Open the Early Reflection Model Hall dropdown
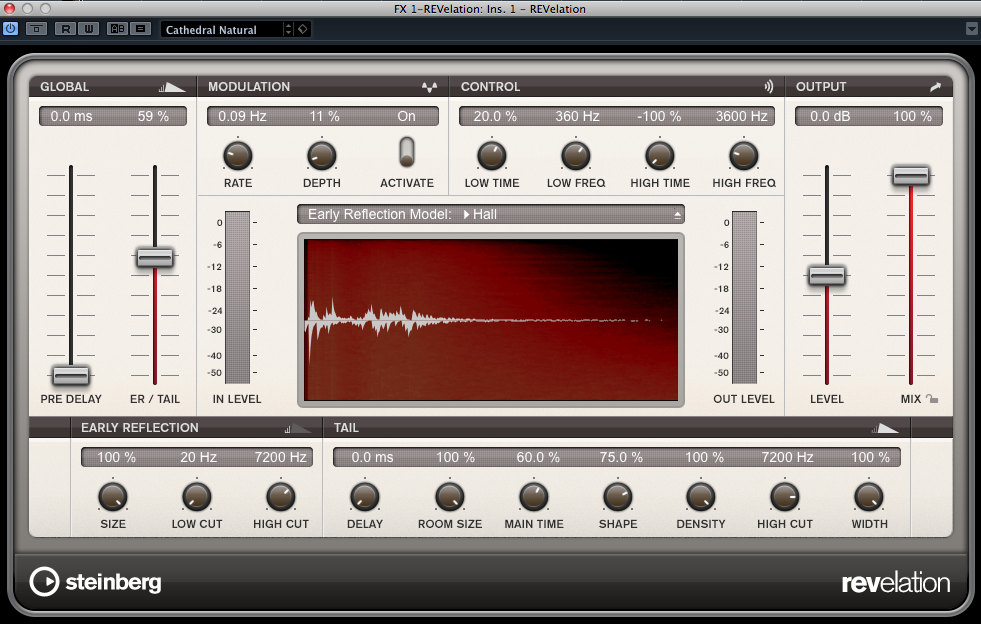 coord(490,214)
